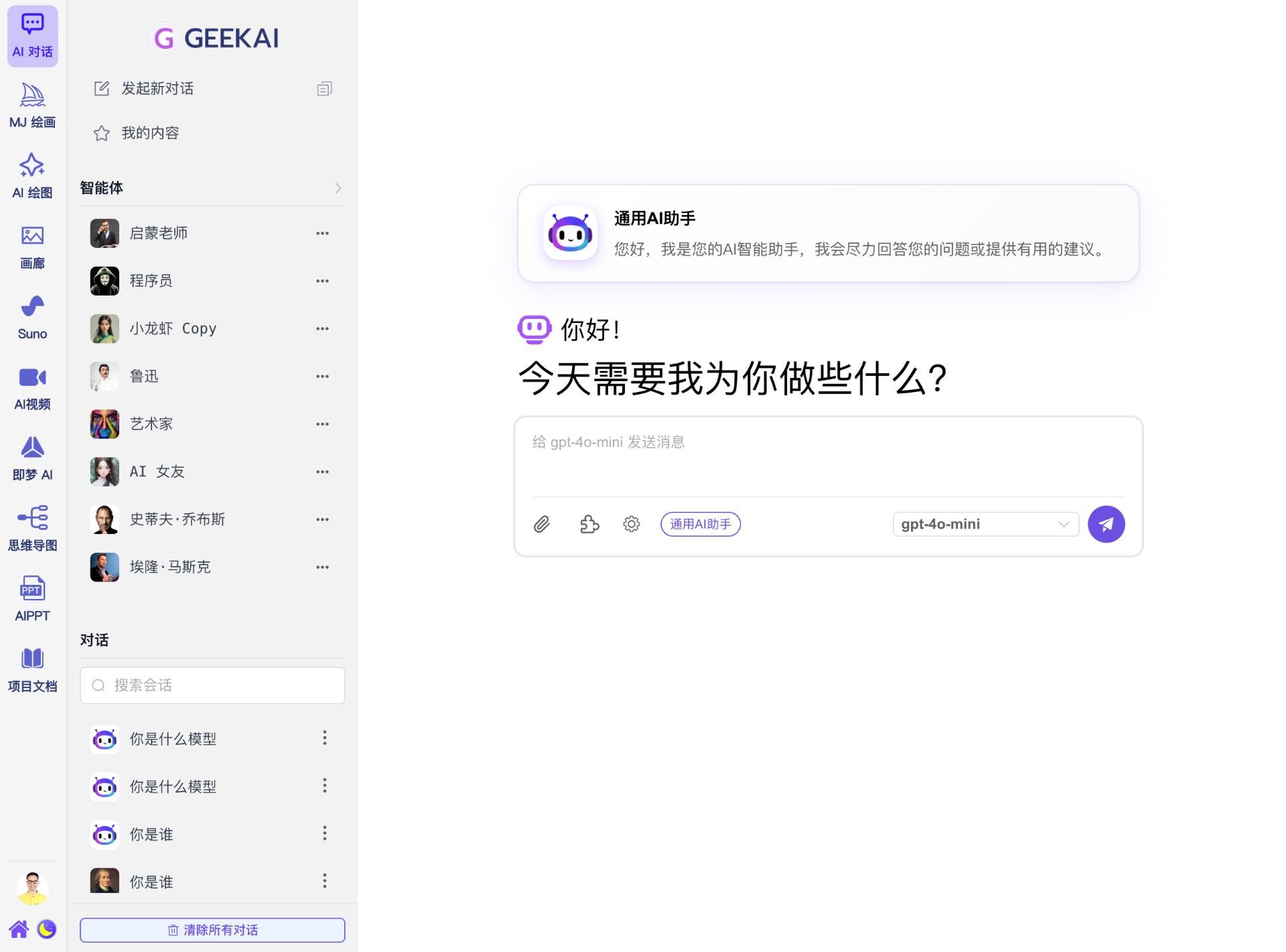The width and height of the screenshot is (1286, 952).
Task: Open the Suno music tool
Action: 31,316
